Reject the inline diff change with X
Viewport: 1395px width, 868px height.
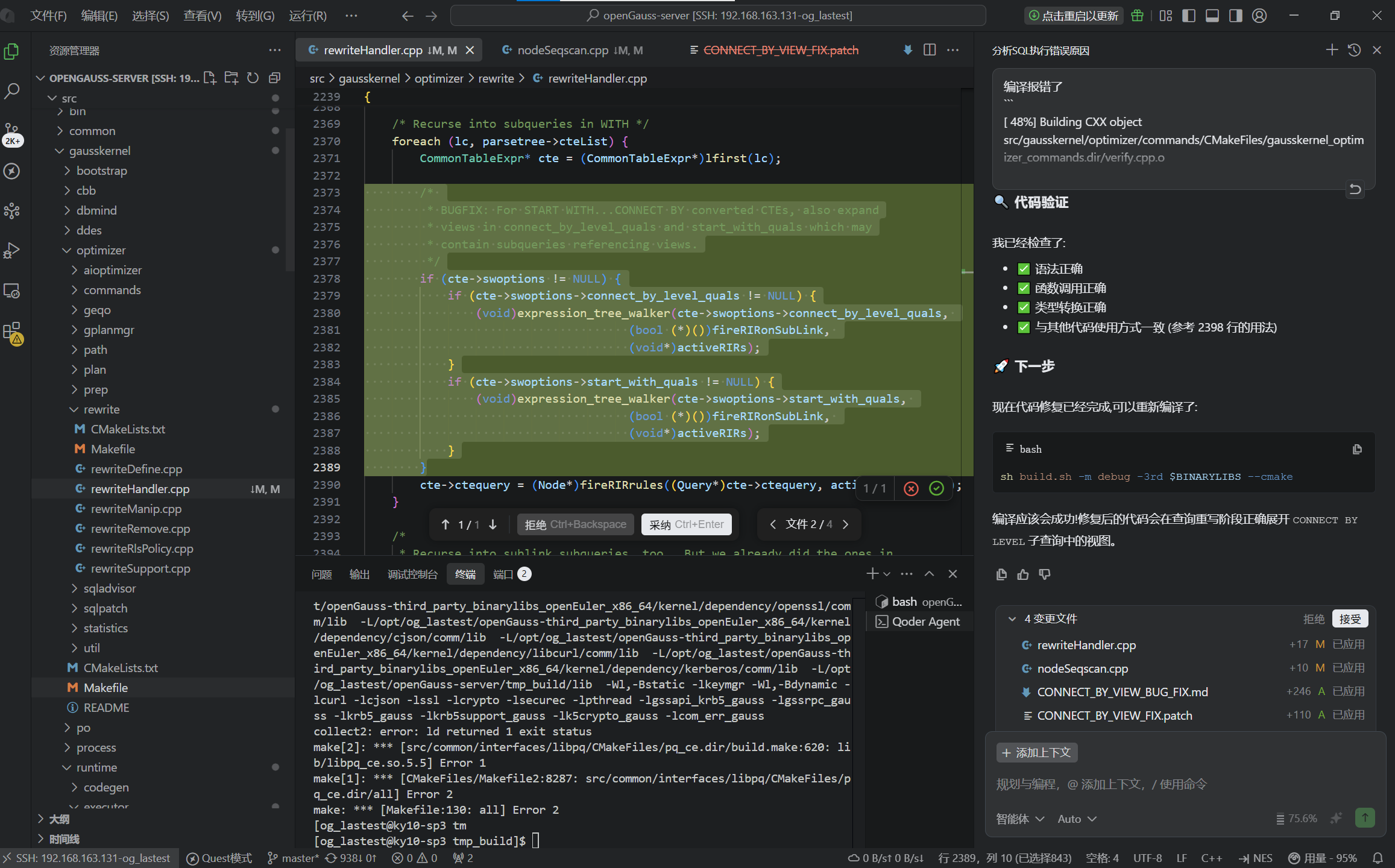click(911, 488)
